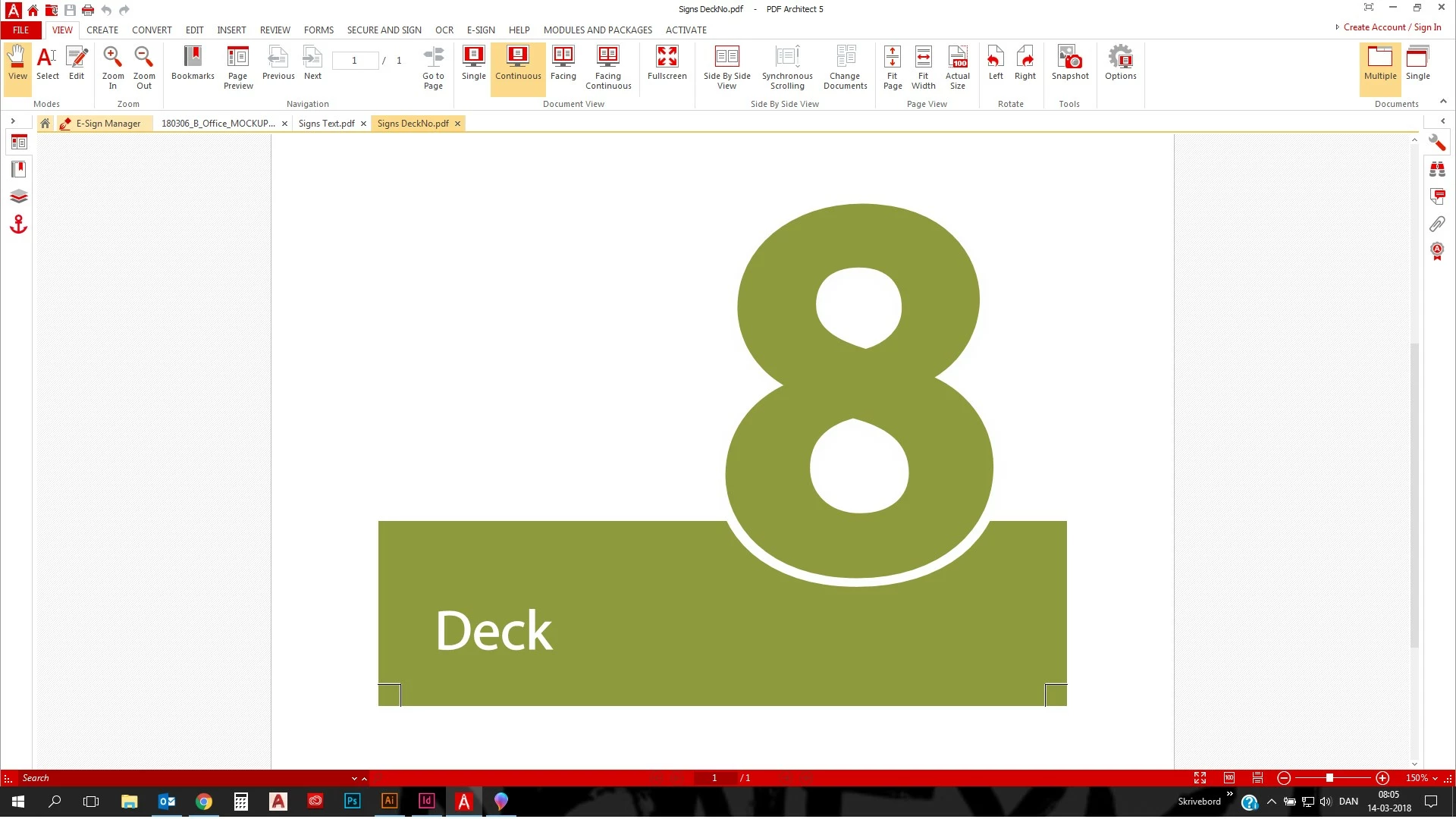The width and height of the screenshot is (1456, 819).
Task: Click the anchor icon in the left sidebar
Action: (x=18, y=224)
